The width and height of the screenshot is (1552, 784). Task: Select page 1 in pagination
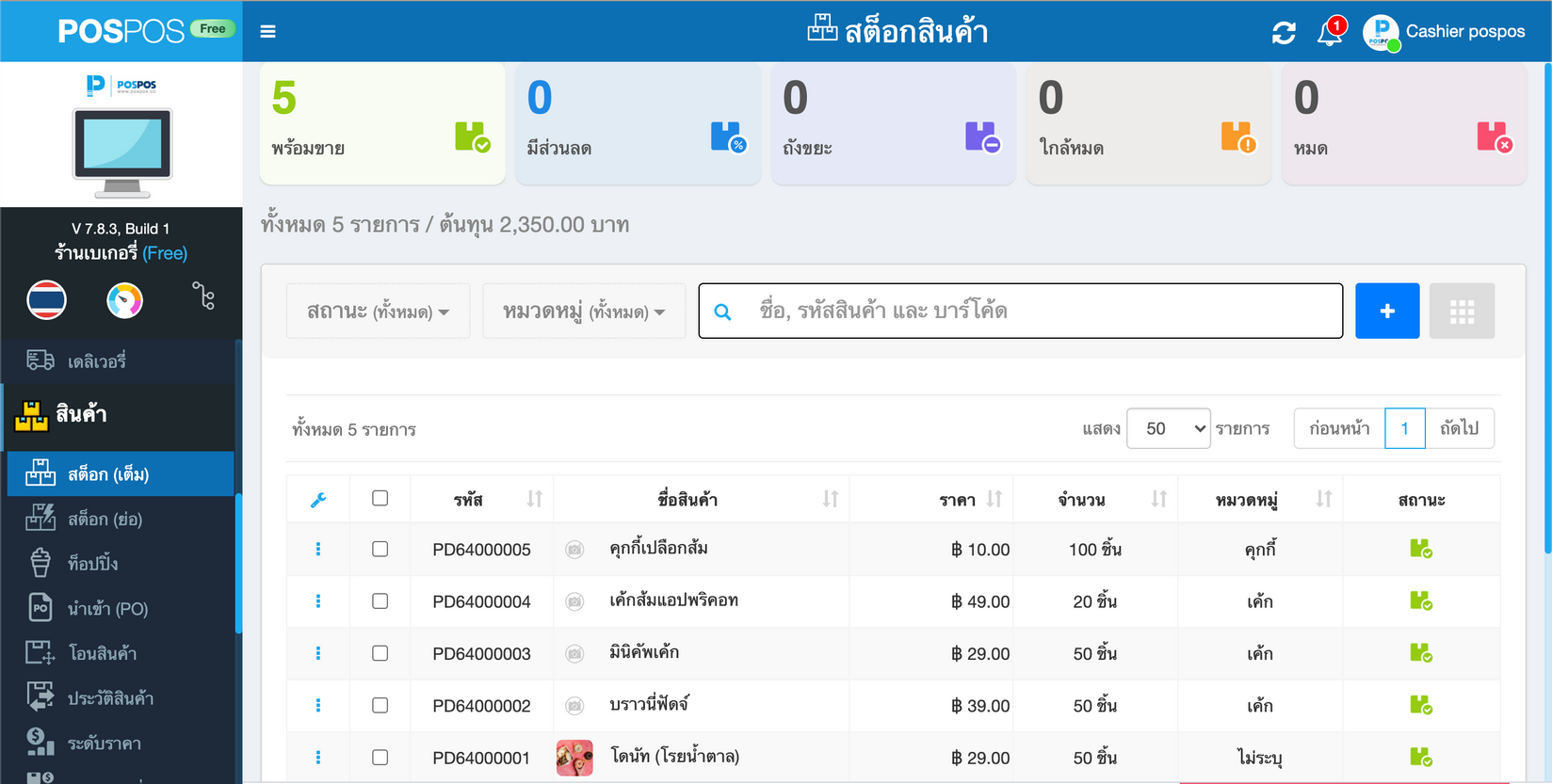(1404, 428)
